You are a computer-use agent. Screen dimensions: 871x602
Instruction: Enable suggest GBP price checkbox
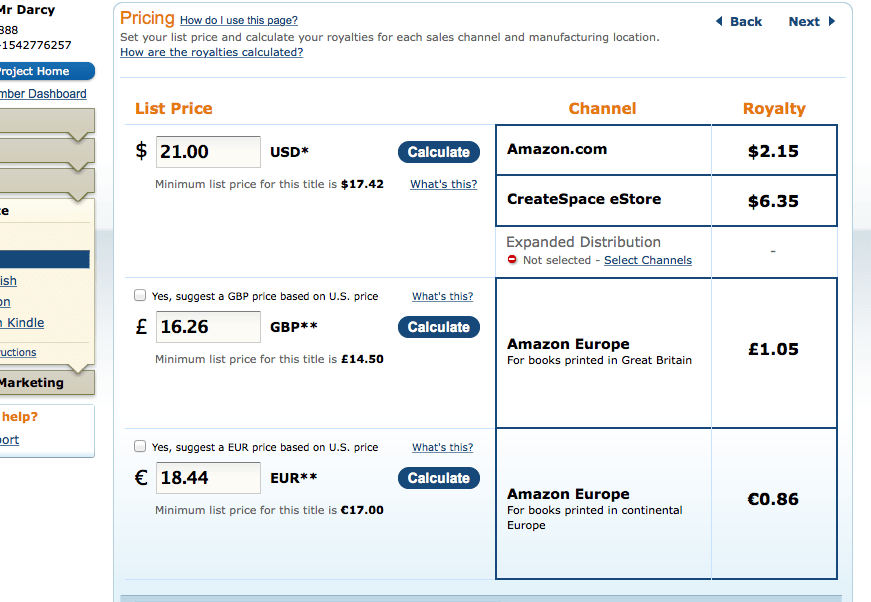click(140, 296)
